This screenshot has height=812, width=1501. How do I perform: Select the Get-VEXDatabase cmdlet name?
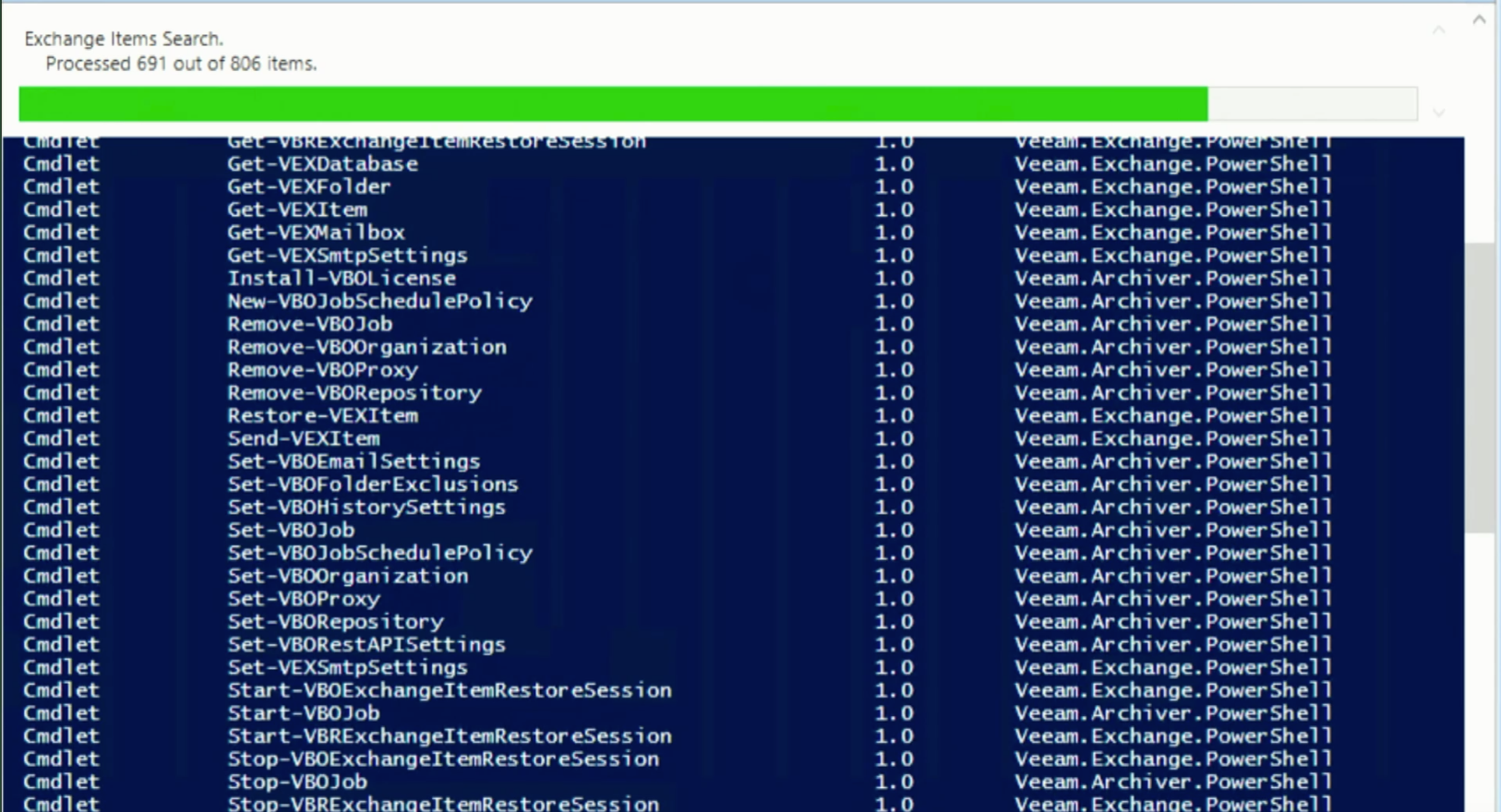tap(322, 164)
